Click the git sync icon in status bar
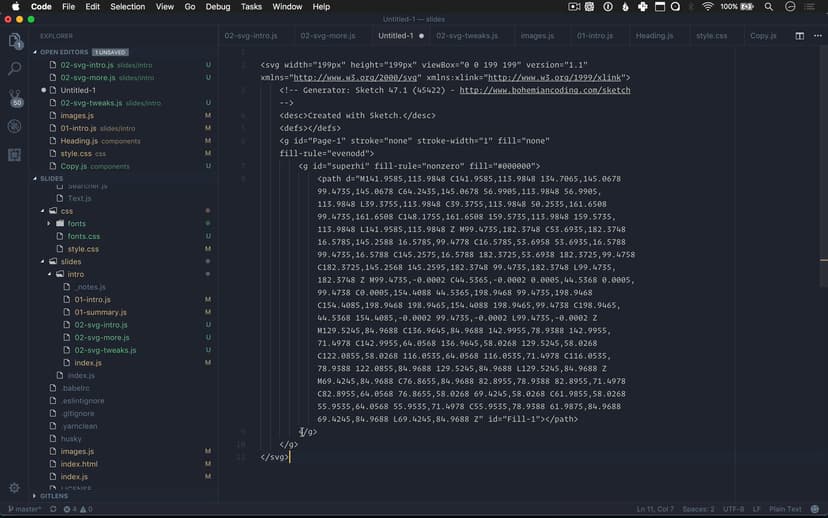This screenshot has height=518, width=828. (x=52, y=510)
